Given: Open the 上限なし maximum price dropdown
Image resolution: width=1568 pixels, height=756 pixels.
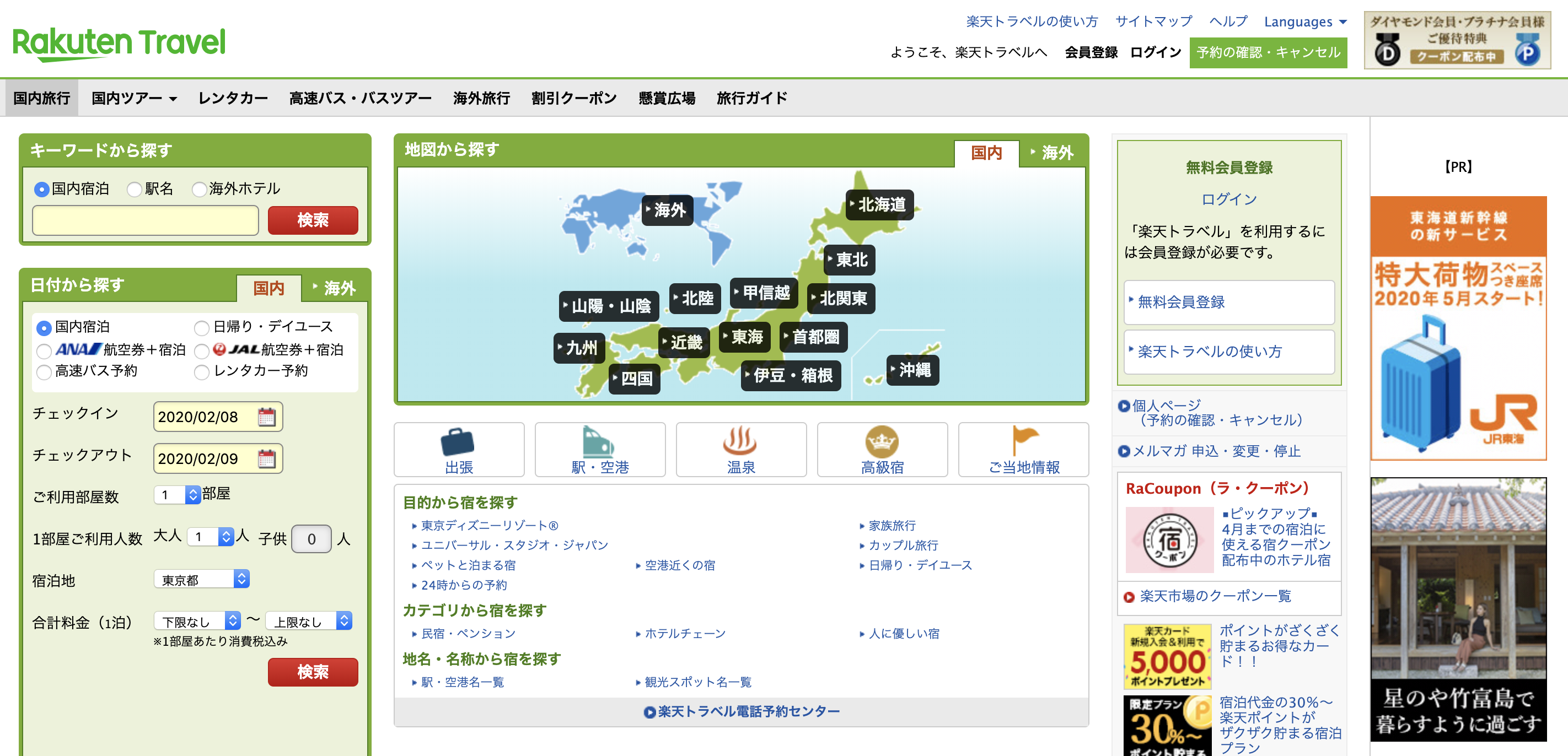Looking at the screenshot, I should pos(309,621).
